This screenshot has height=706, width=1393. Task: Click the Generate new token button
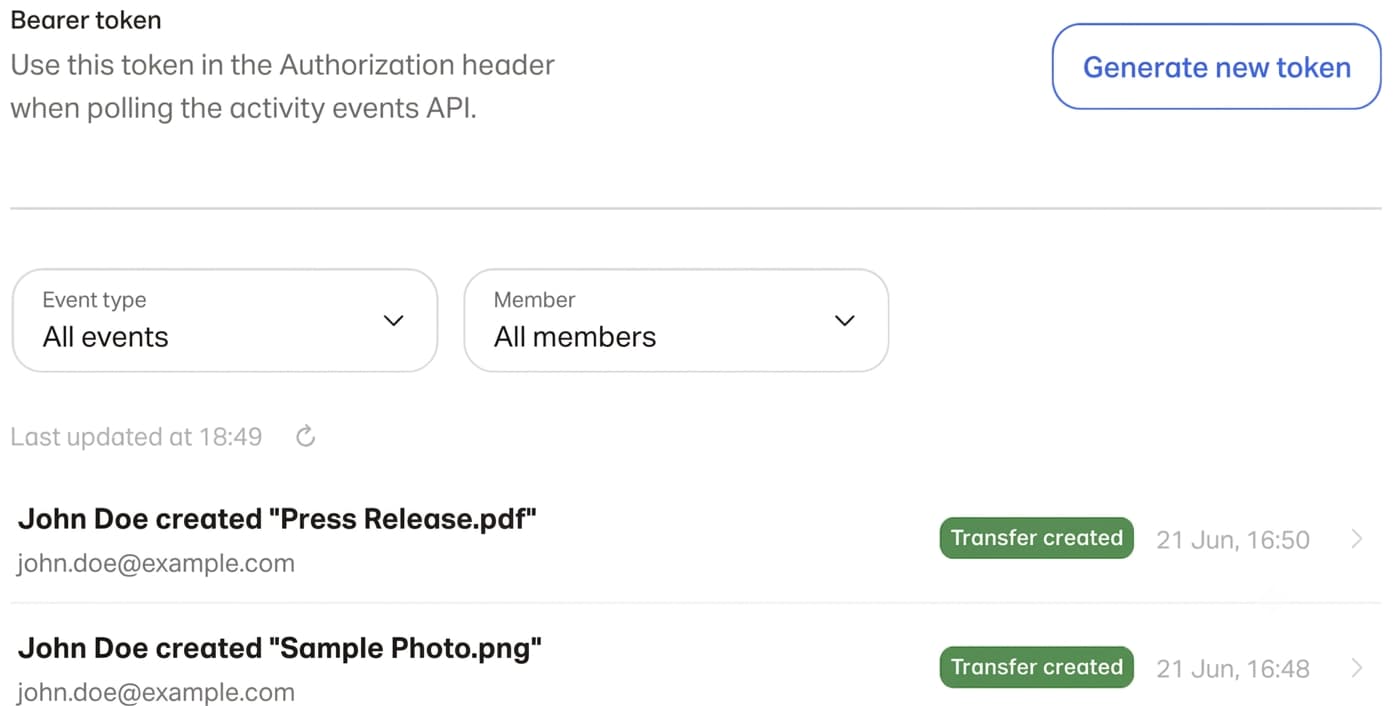tap(1216, 67)
